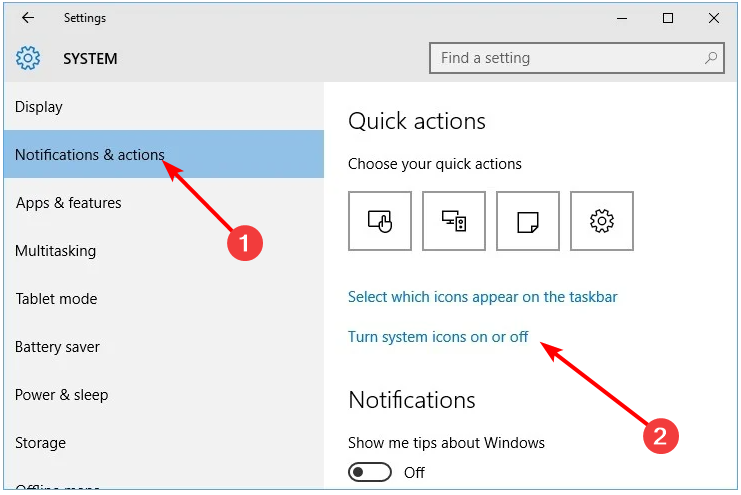741x495 pixels.
Task: Go to Multitasking settings
Action: (164, 251)
